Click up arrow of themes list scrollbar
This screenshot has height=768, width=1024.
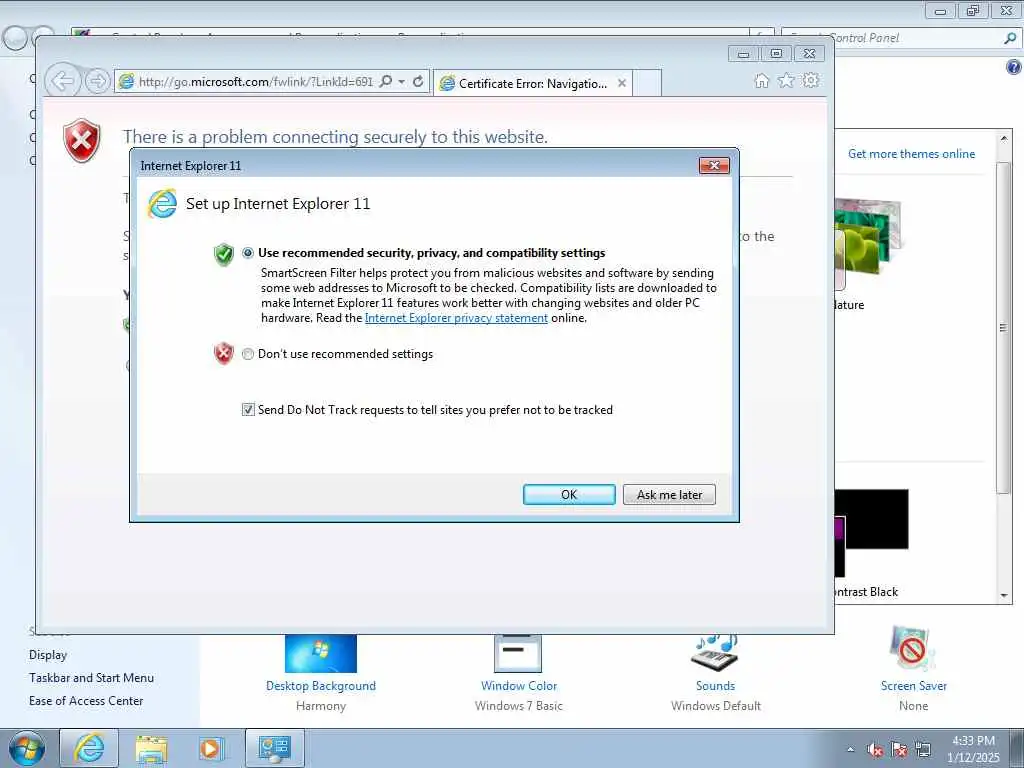pos(1004,138)
